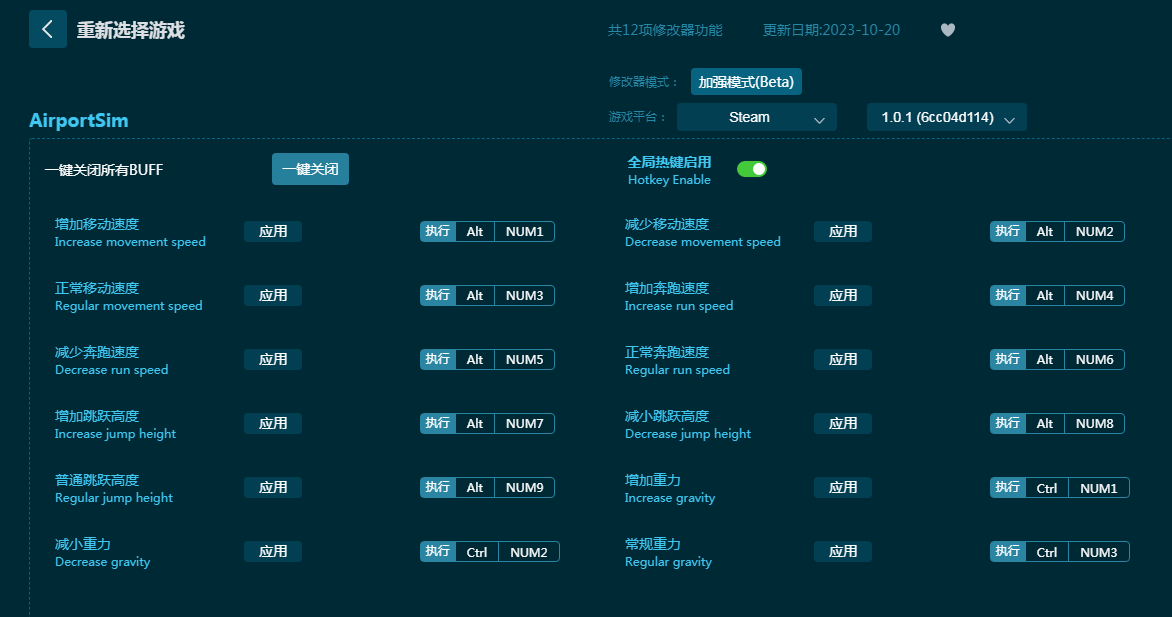Toggle the global Hotkey Enable switch
This screenshot has width=1172, height=617.
(x=752, y=169)
